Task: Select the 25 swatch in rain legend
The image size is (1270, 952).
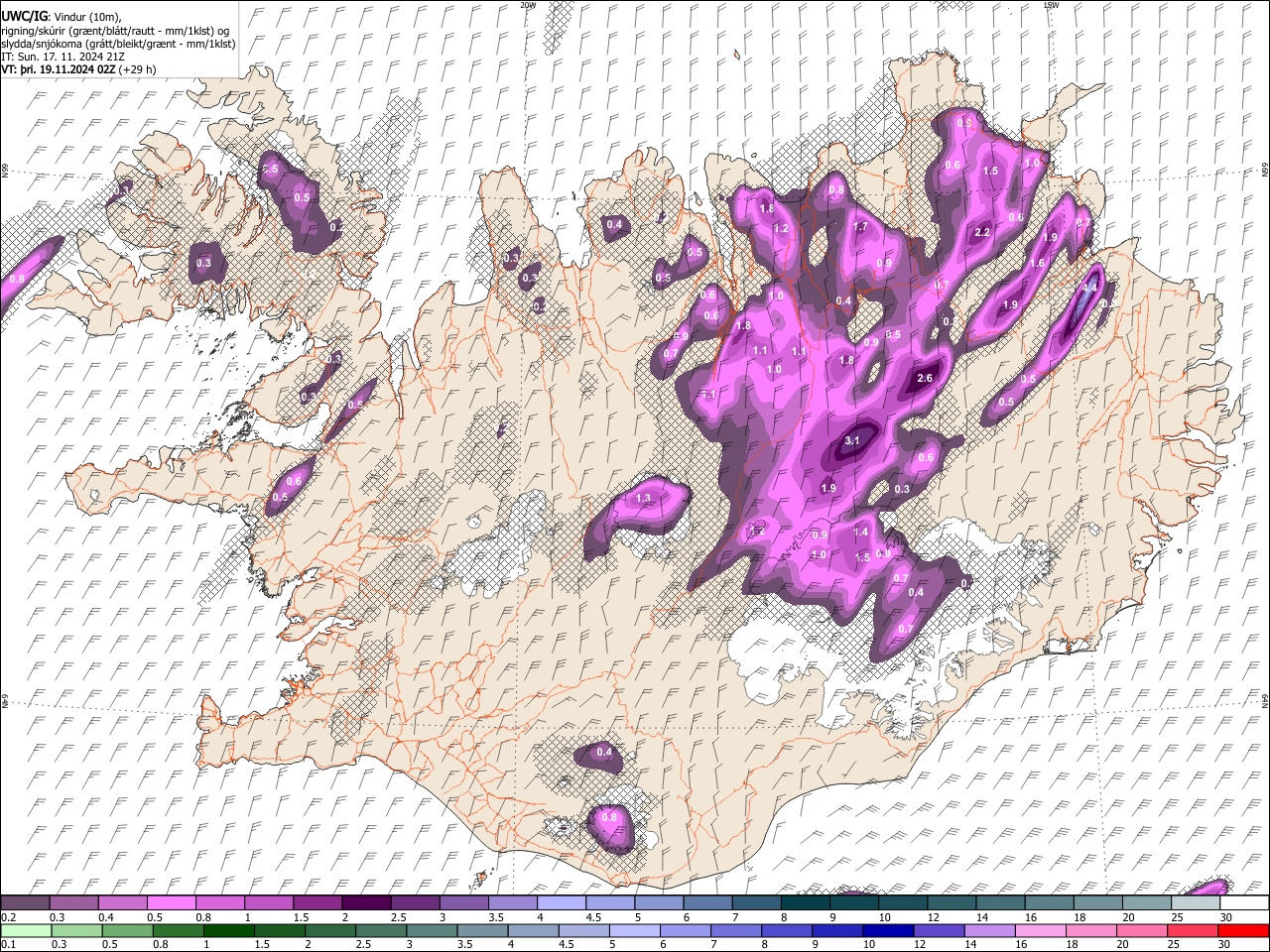Action: point(1192,930)
